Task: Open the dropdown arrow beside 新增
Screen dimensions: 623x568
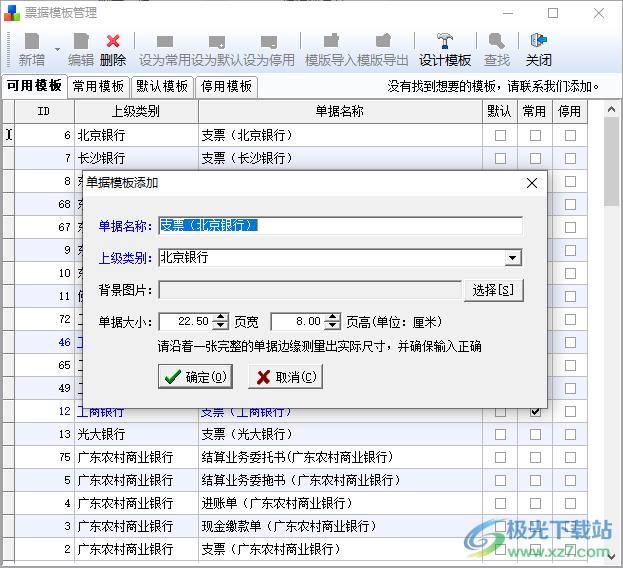Action: point(58,48)
